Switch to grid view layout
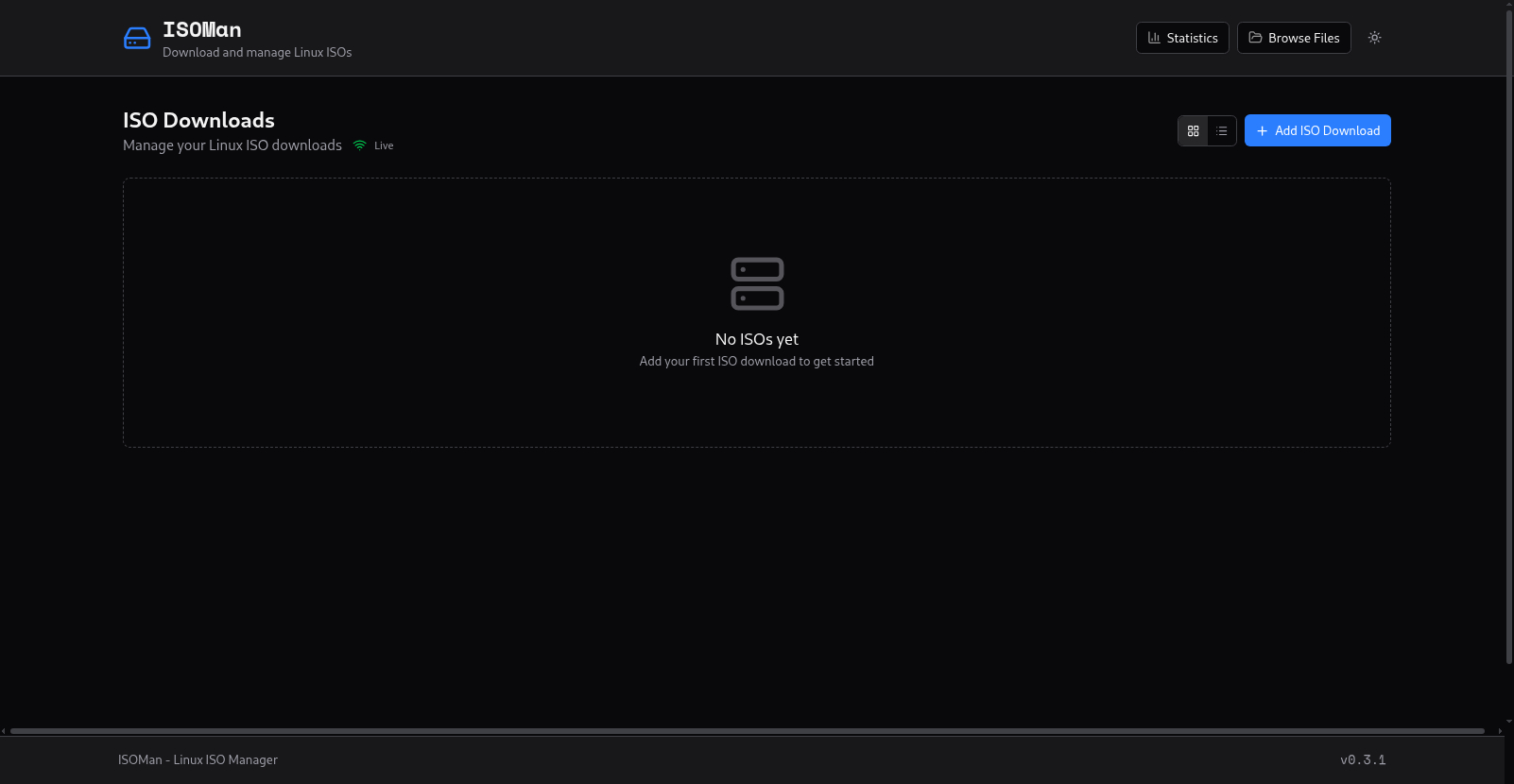 [x=1193, y=131]
